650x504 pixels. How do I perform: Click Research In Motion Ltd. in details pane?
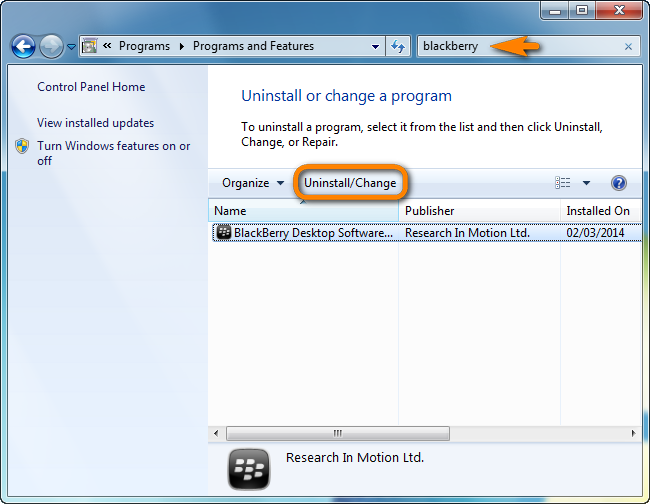[x=355, y=458]
